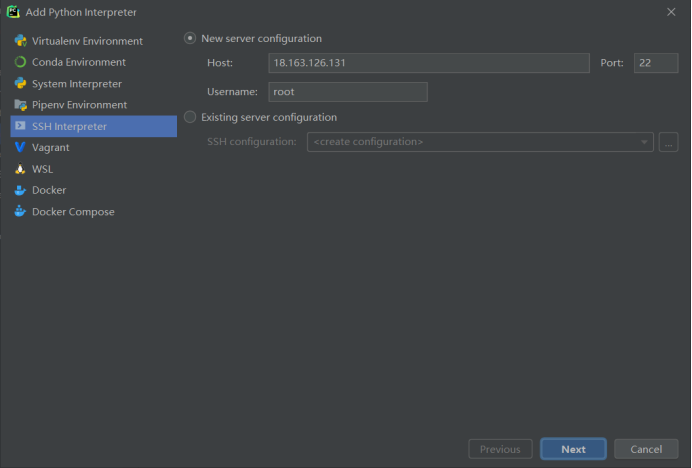692x468 pixels.
Task: Click the Port: label
Action: point(612,63)
